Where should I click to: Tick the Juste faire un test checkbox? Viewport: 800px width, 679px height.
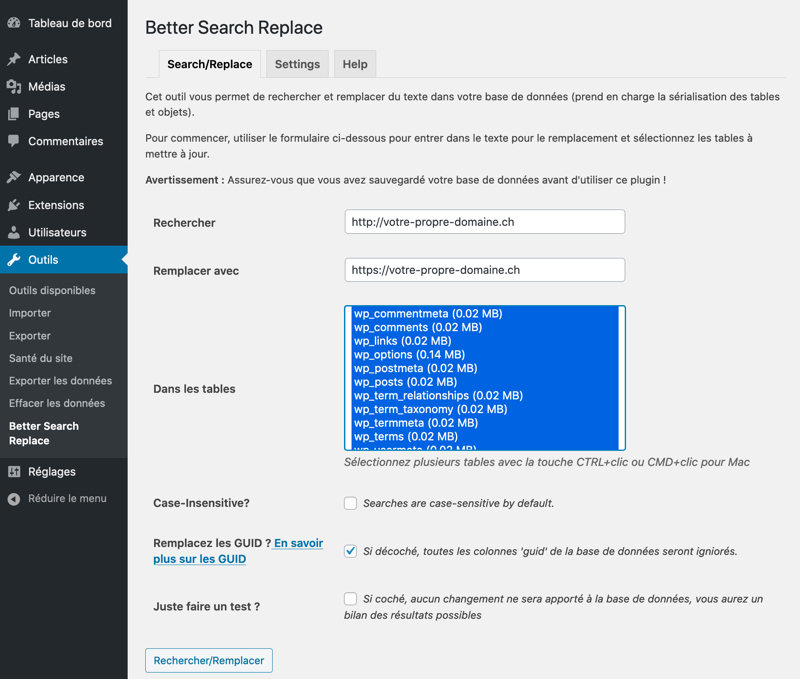[350, 598]
